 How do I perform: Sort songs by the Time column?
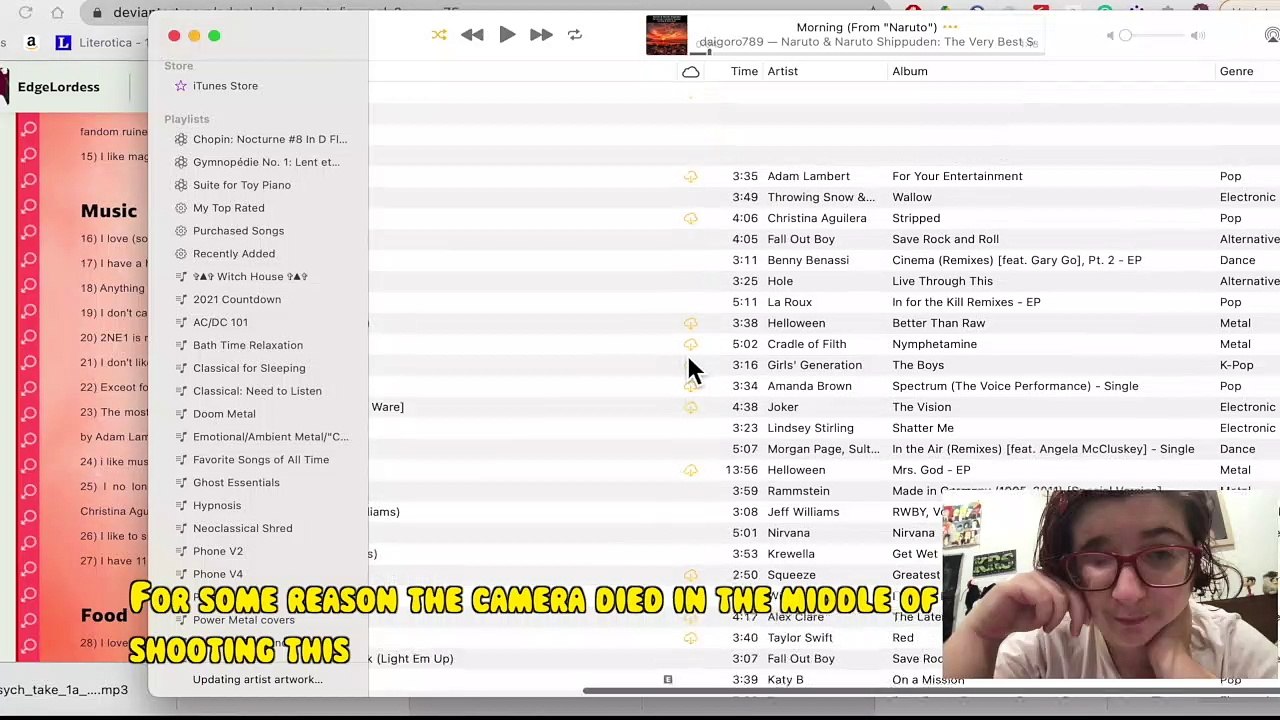click(x=744, y=72)
